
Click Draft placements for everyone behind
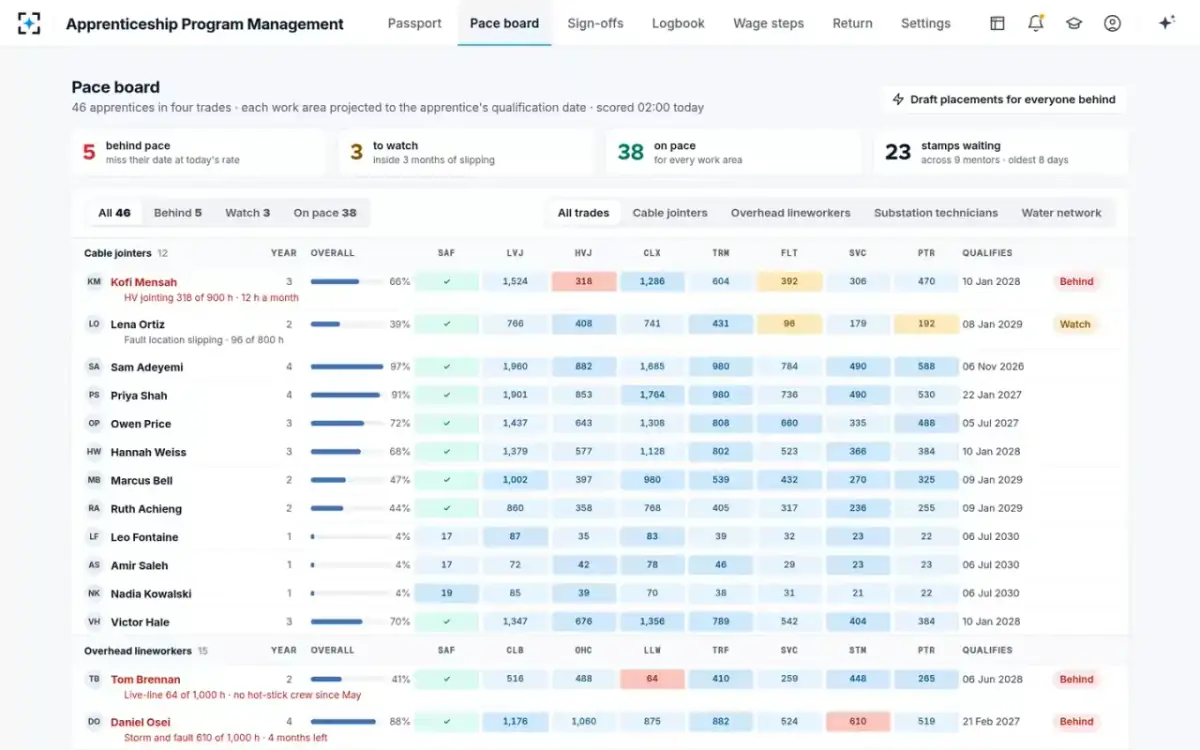[x=1004, y=100]
